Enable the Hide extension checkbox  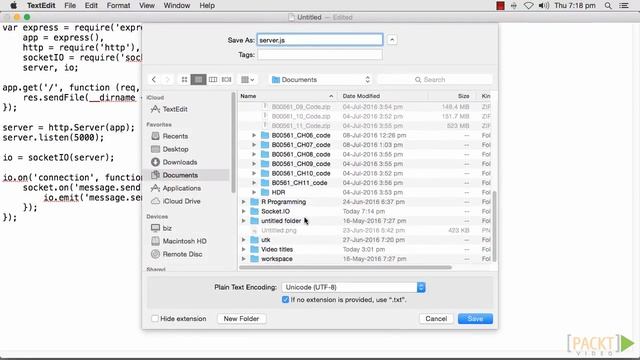(x=155, y=318)
